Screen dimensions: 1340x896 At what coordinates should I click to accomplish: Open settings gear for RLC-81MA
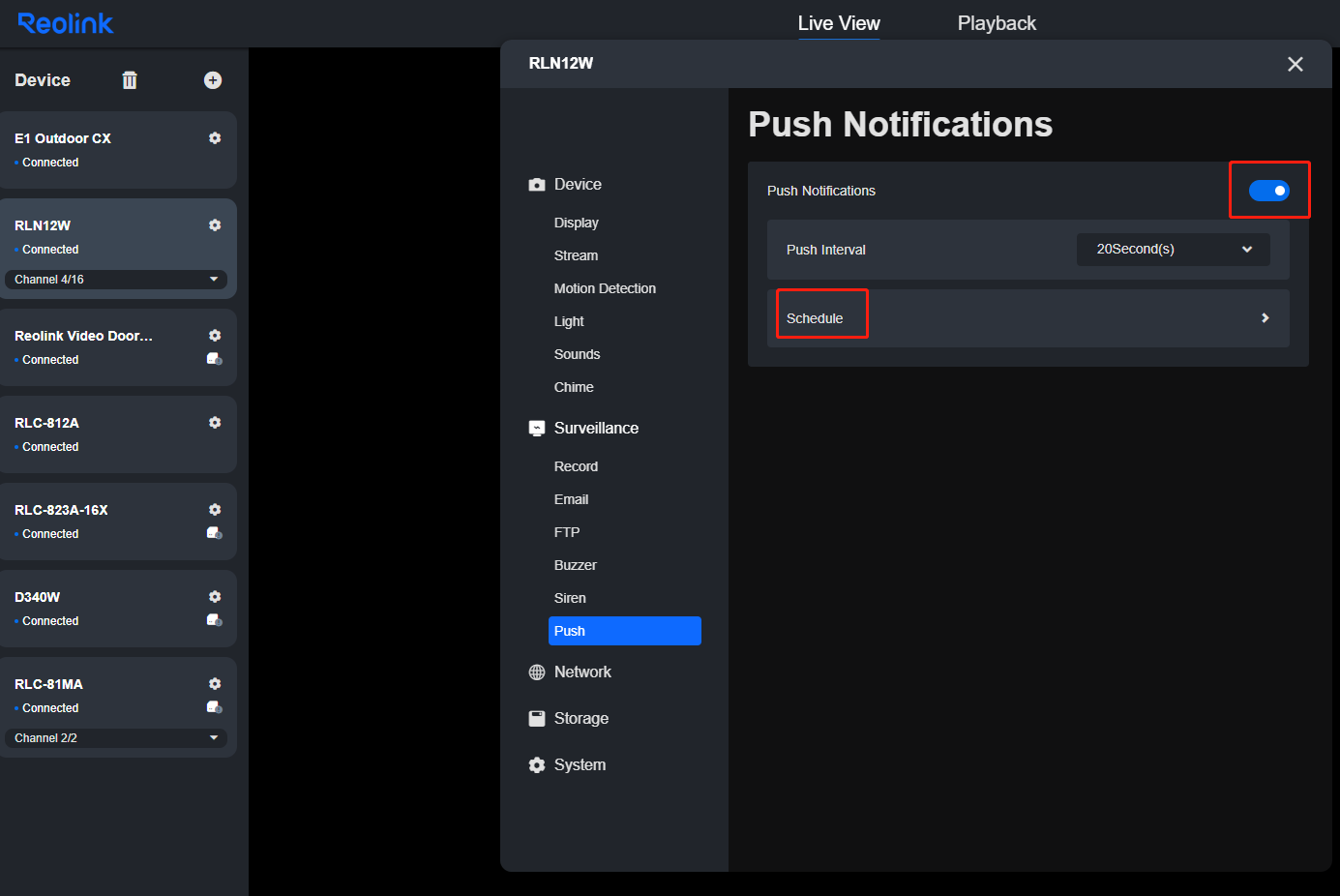[215, 684]
